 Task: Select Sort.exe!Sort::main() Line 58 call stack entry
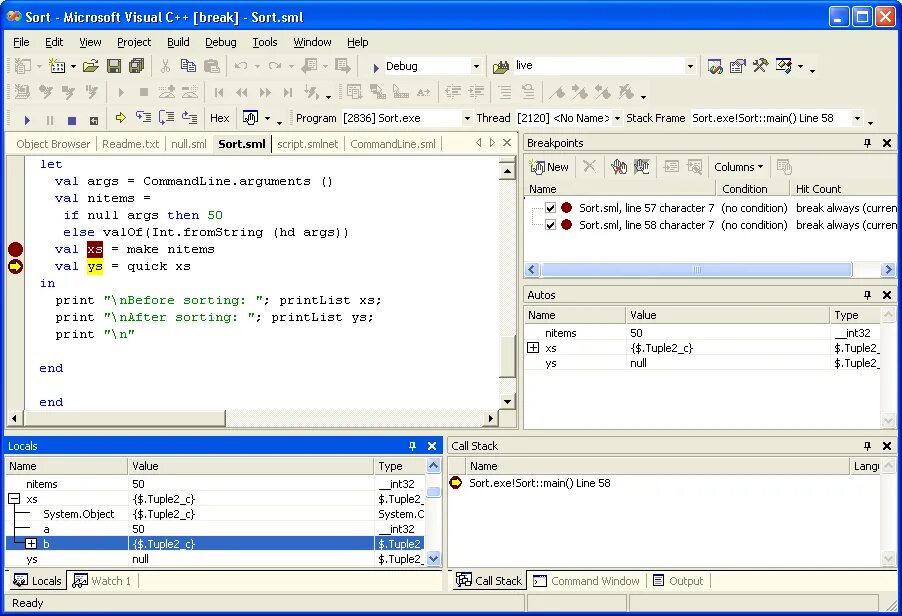coord(540,483)
